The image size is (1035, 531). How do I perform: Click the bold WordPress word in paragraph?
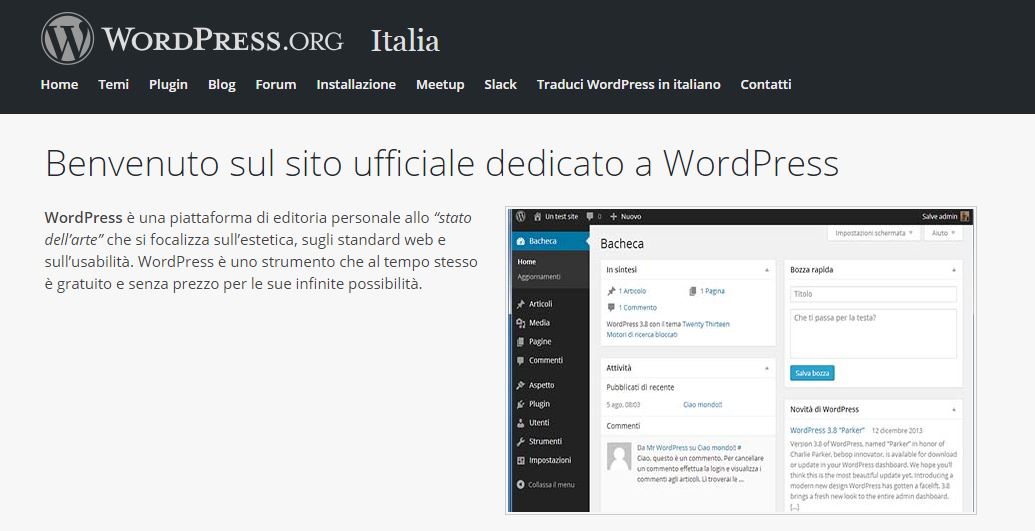(x=84, y=217)
